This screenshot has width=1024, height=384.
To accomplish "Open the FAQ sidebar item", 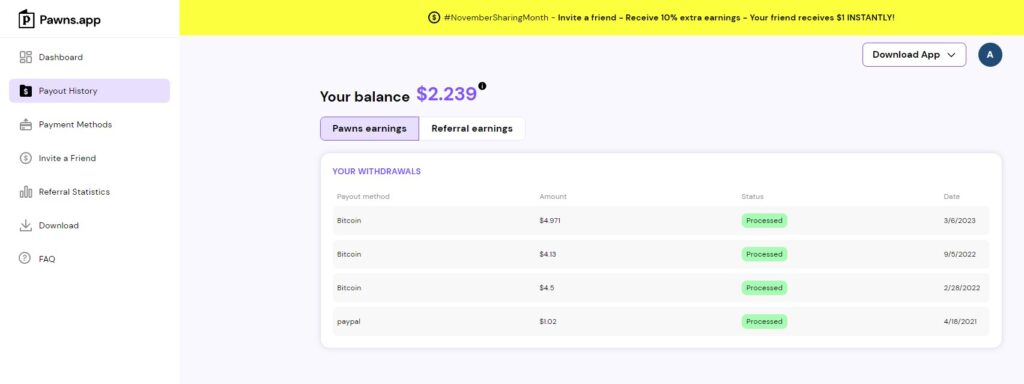I will point(89,259).
